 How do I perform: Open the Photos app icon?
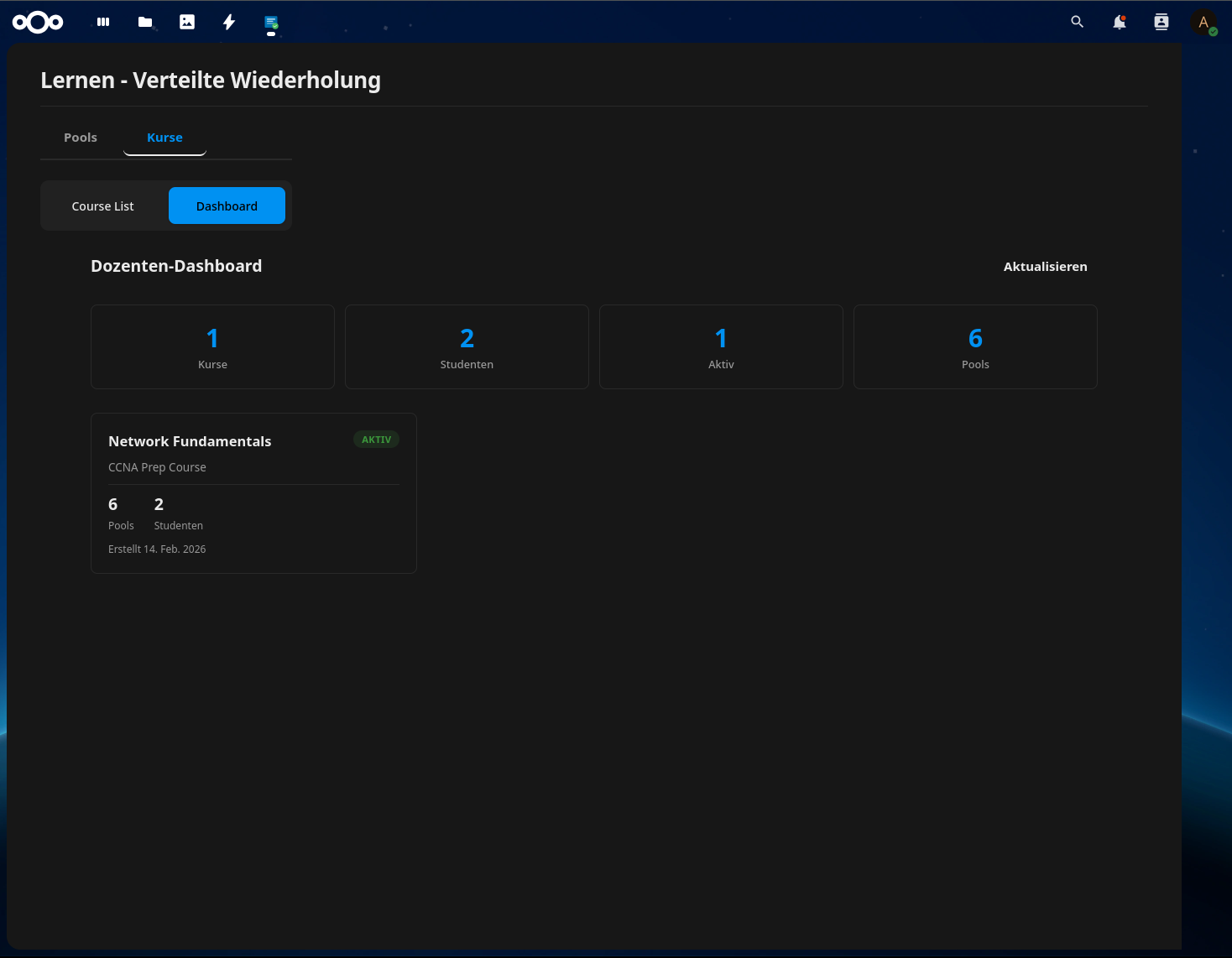point(186,22)
